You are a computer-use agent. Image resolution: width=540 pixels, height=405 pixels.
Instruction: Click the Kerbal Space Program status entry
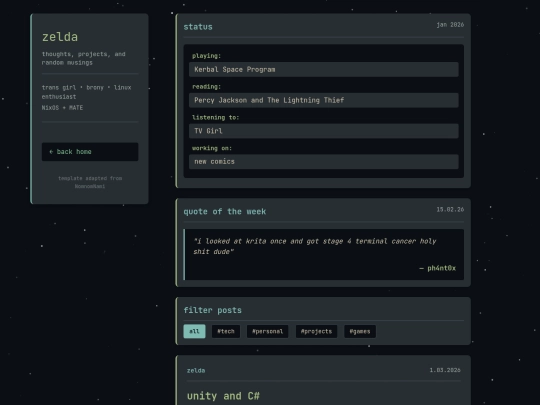coord(324,70)
